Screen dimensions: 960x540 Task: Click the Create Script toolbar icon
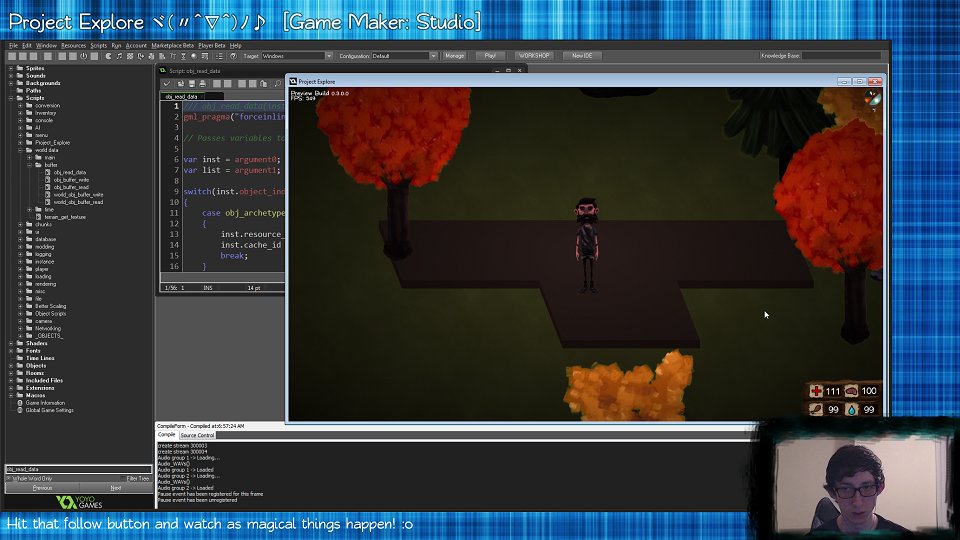pos(151,56)
